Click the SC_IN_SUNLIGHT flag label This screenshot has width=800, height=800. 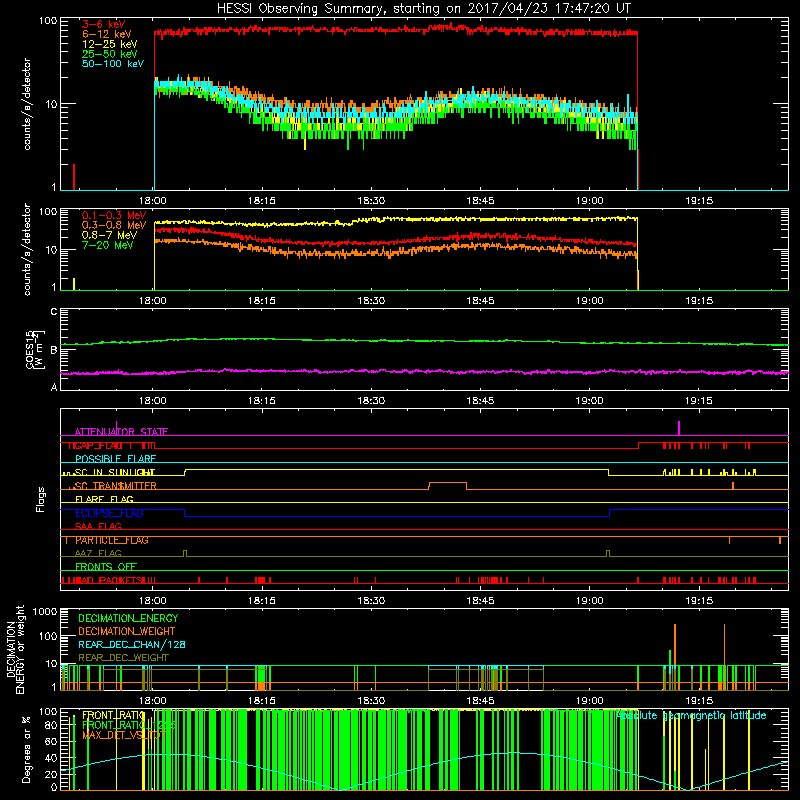point(115,472)
